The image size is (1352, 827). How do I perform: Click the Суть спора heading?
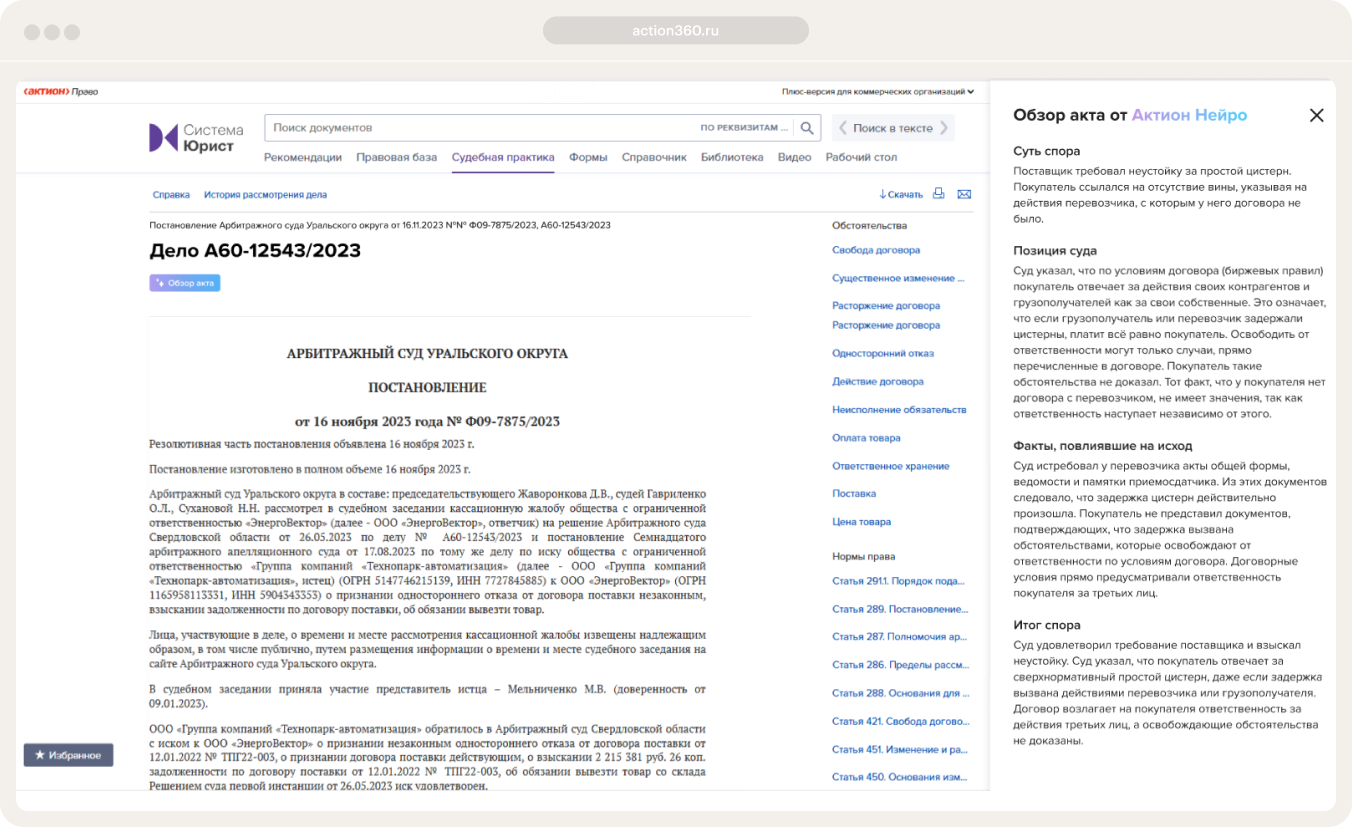[x=1047, y=152]
